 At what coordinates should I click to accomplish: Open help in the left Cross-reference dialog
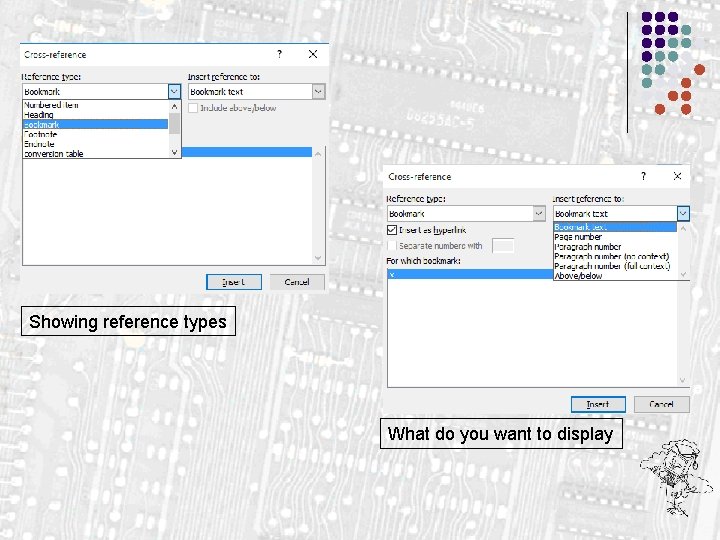point(279,54)
